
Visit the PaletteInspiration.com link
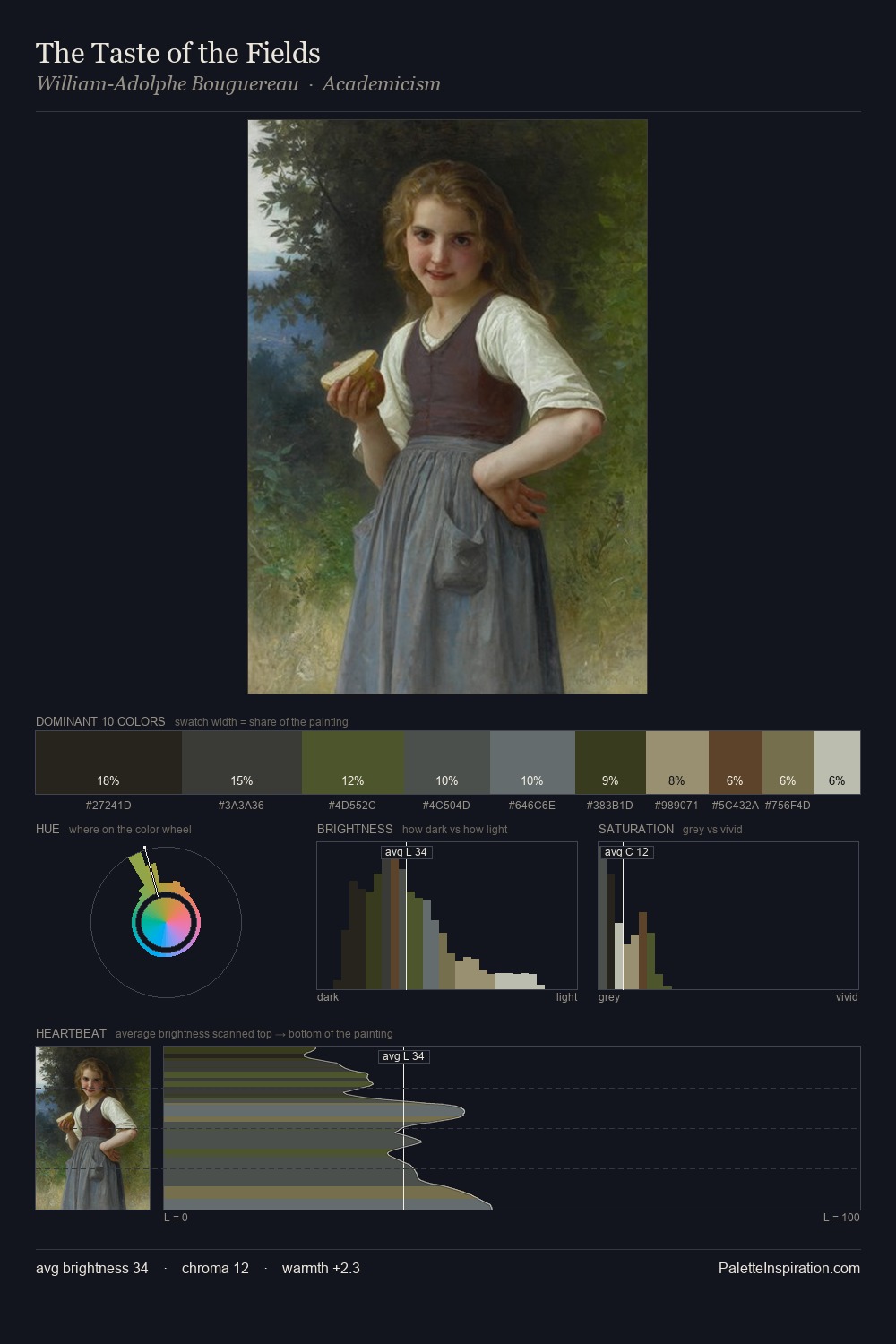pyautogui.click(x=789, y=1268)
